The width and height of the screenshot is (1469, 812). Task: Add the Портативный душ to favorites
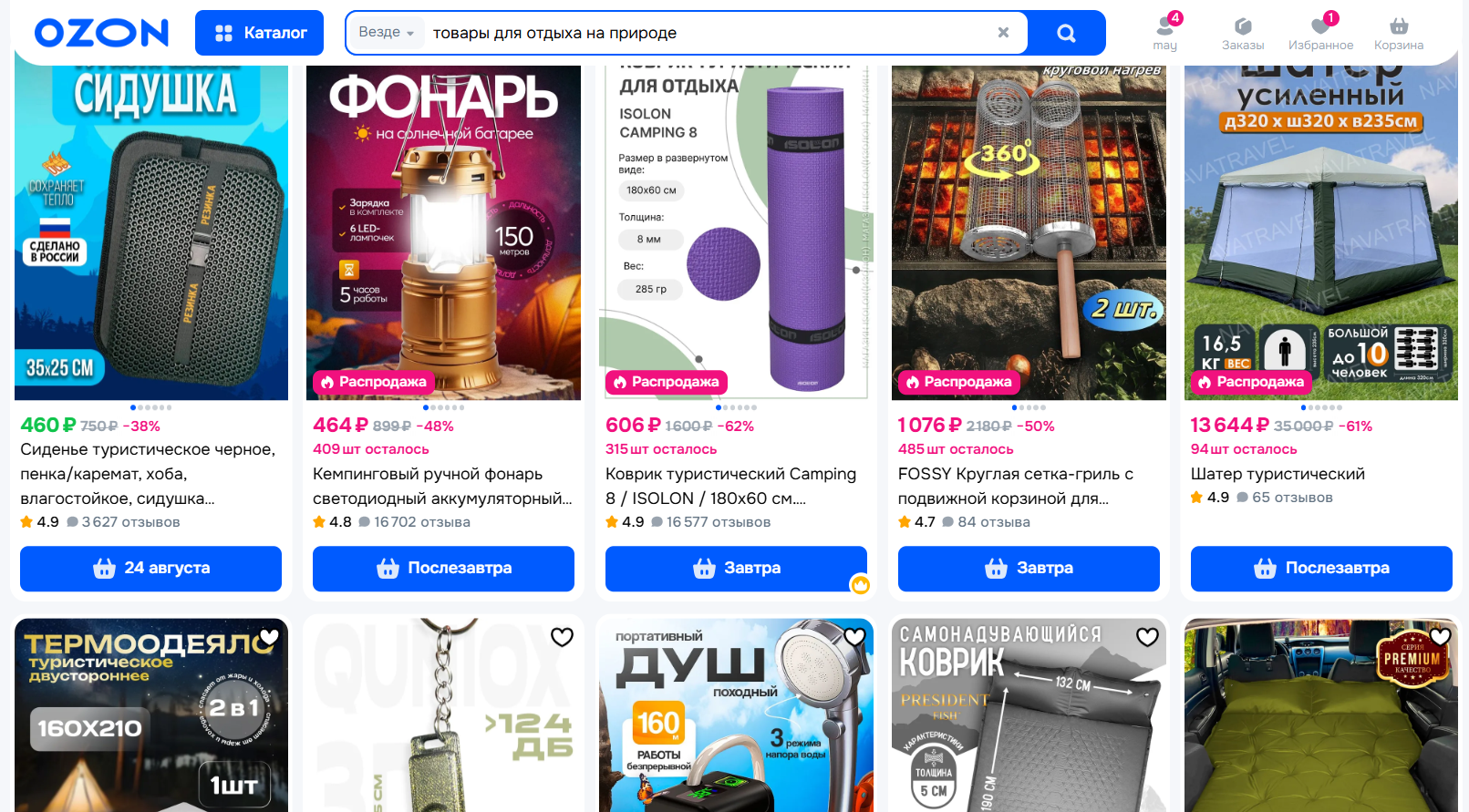[854, 637]
